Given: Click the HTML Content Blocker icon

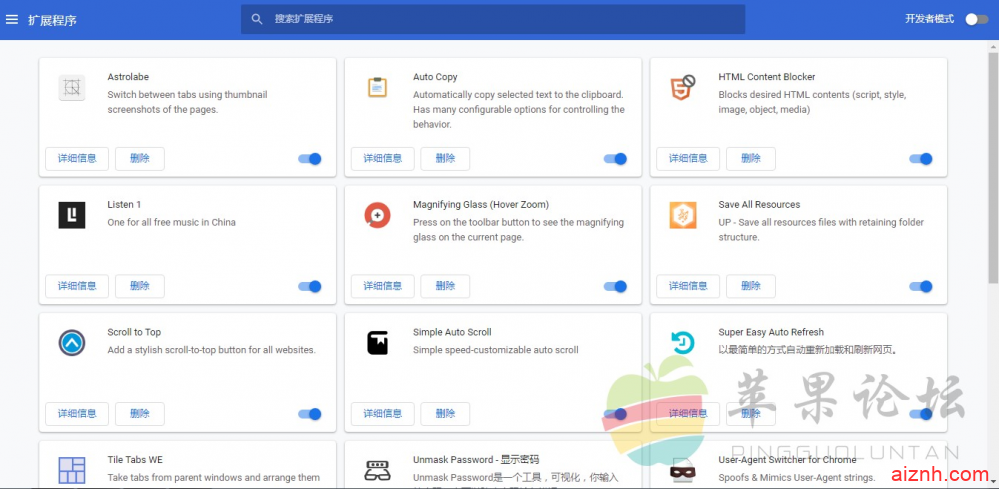Looking at the screenshot, I should coord(682,88).
